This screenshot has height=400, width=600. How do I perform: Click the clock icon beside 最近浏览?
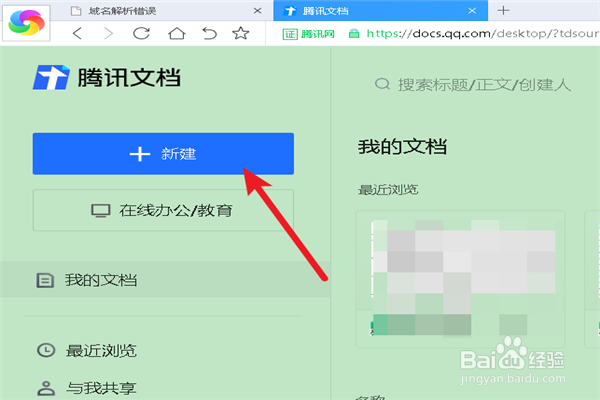click(x=46, y=350)
